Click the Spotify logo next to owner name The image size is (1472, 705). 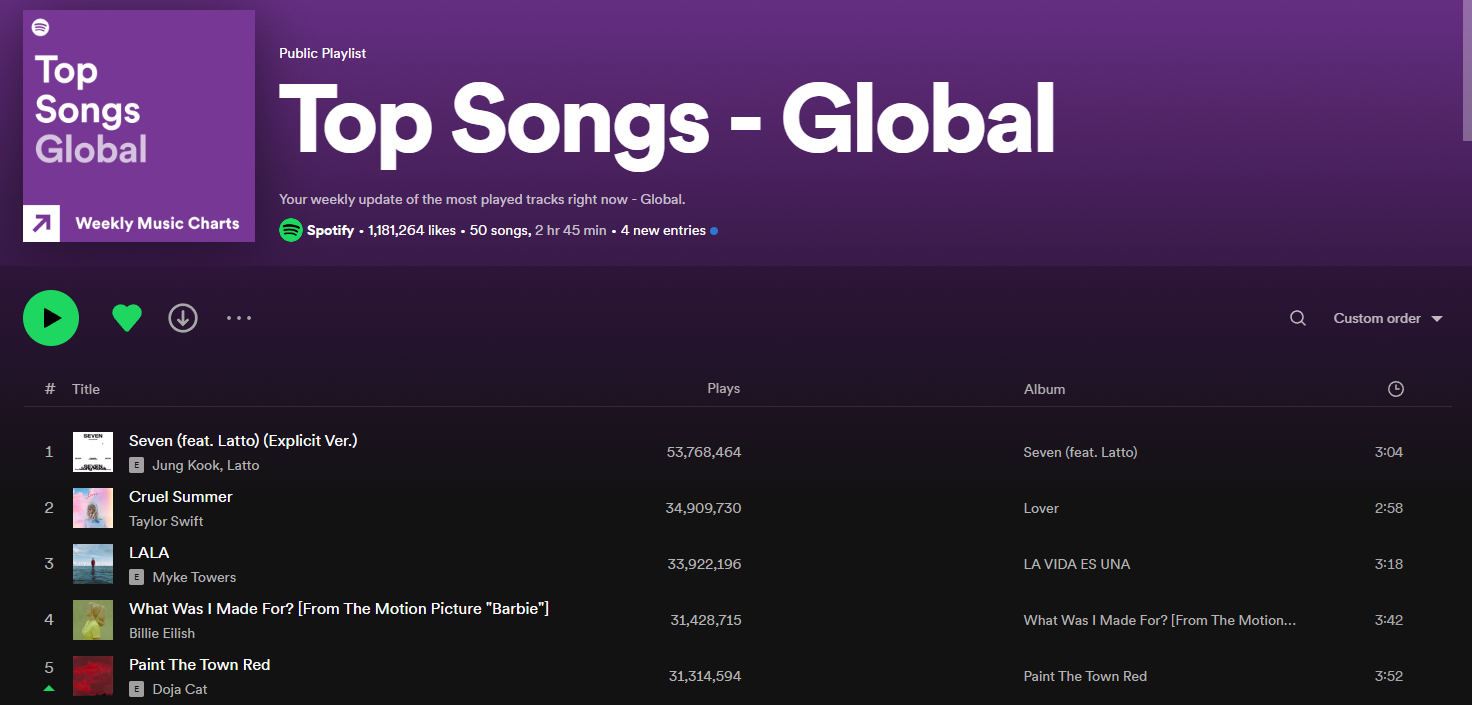click(x=291, y=230)
